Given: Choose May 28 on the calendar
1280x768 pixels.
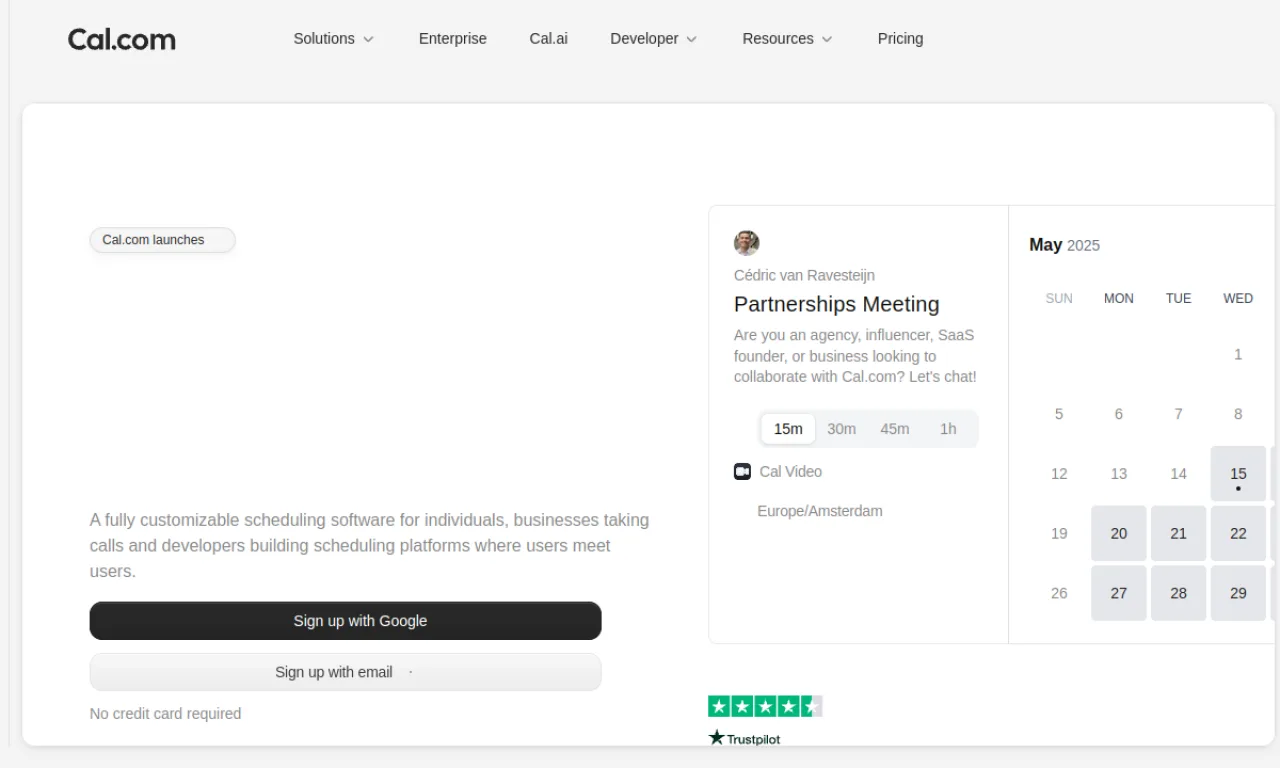Looking at the screenshot, I should 1178,593.
